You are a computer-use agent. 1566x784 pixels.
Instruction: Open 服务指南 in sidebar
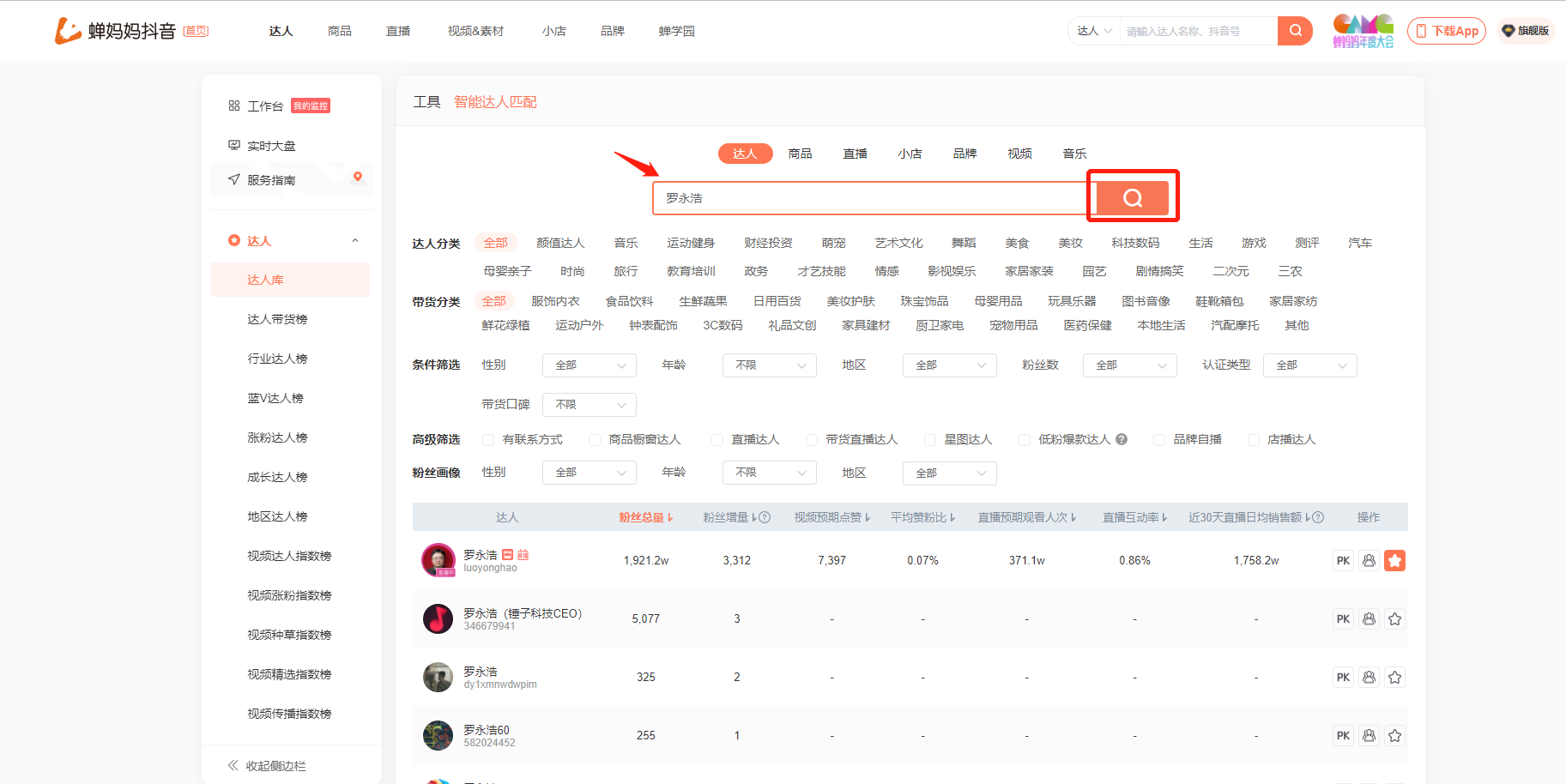pos(271,180)
